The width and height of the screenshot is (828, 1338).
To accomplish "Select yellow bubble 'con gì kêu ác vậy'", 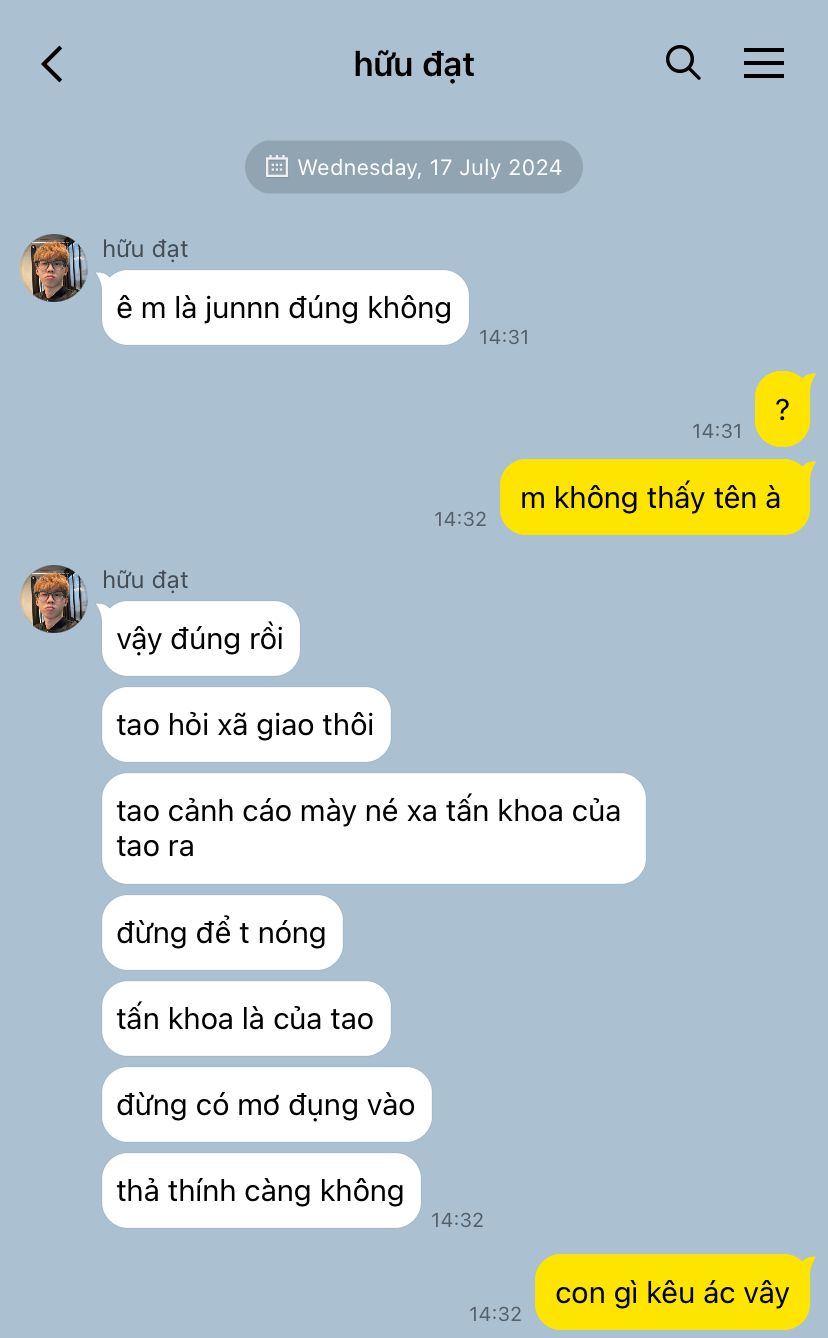I will [x=672, y=1292].
